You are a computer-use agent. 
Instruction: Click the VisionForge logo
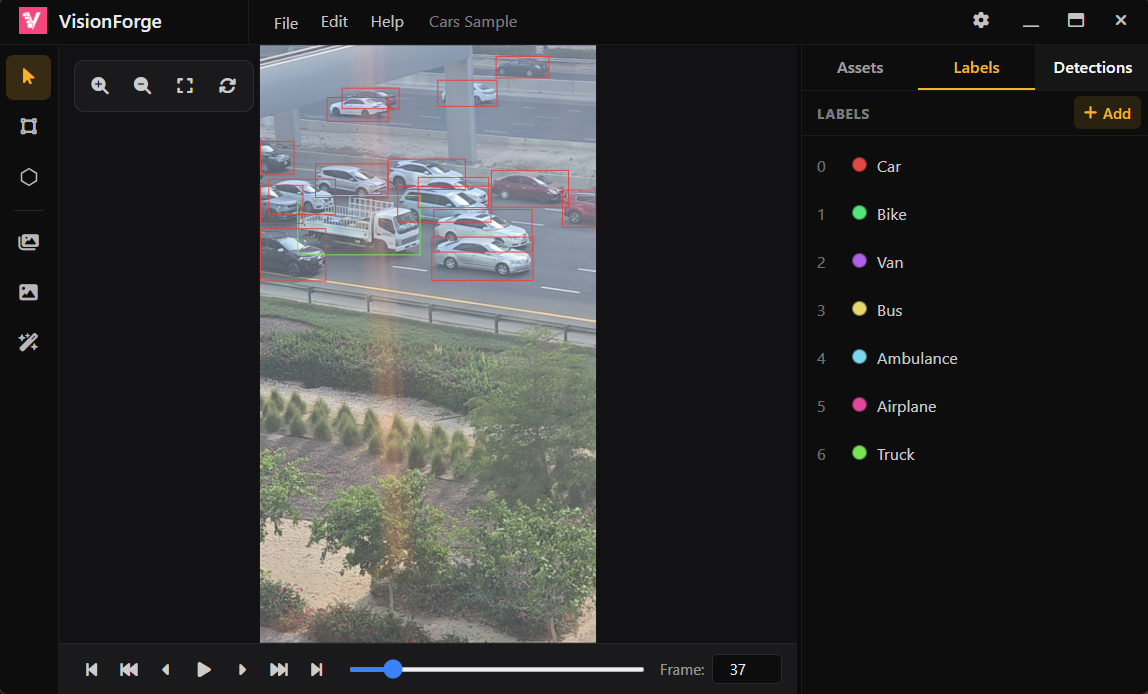(x=32, y=21)
